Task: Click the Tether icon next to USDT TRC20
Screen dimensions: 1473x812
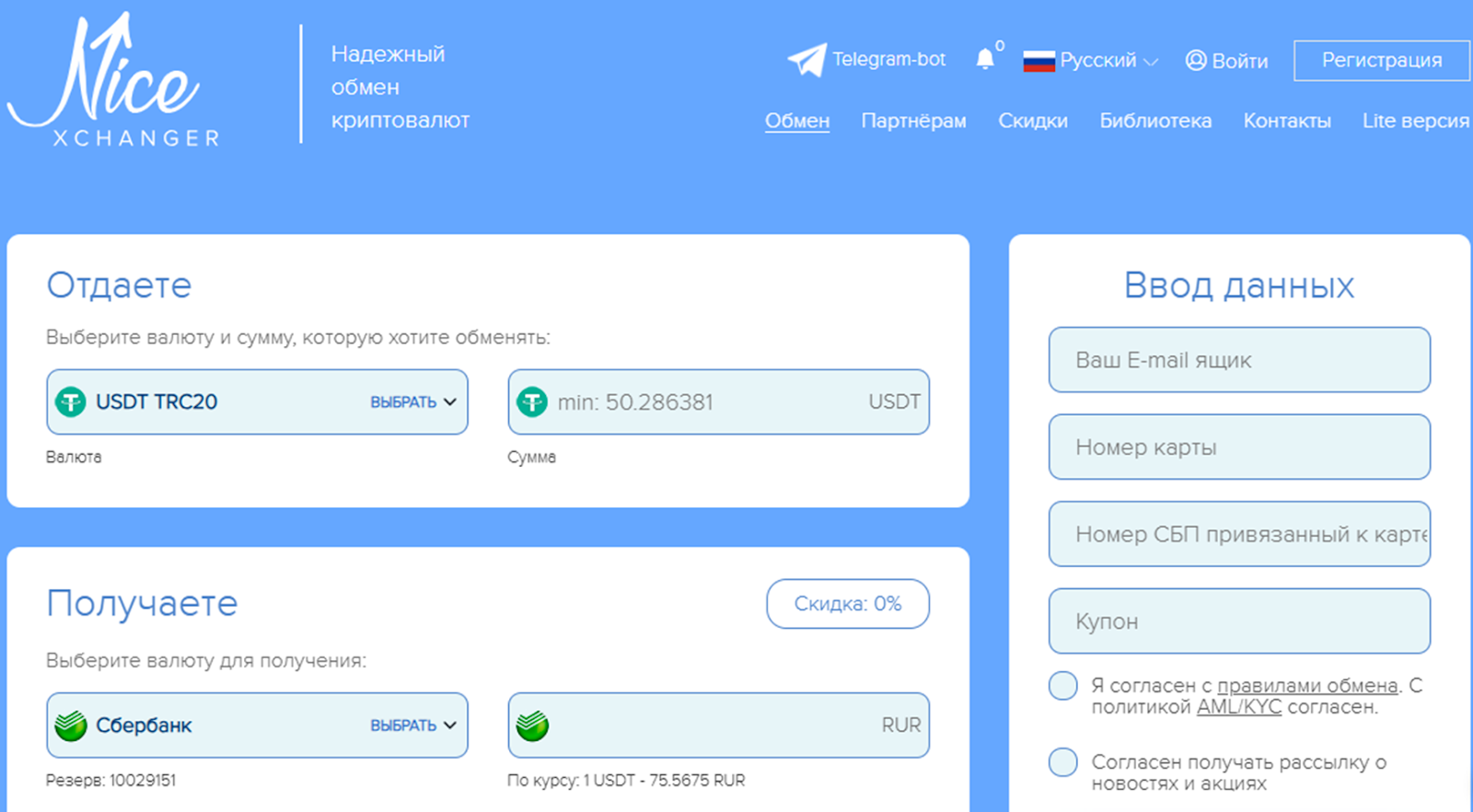Action: (71, 402)
